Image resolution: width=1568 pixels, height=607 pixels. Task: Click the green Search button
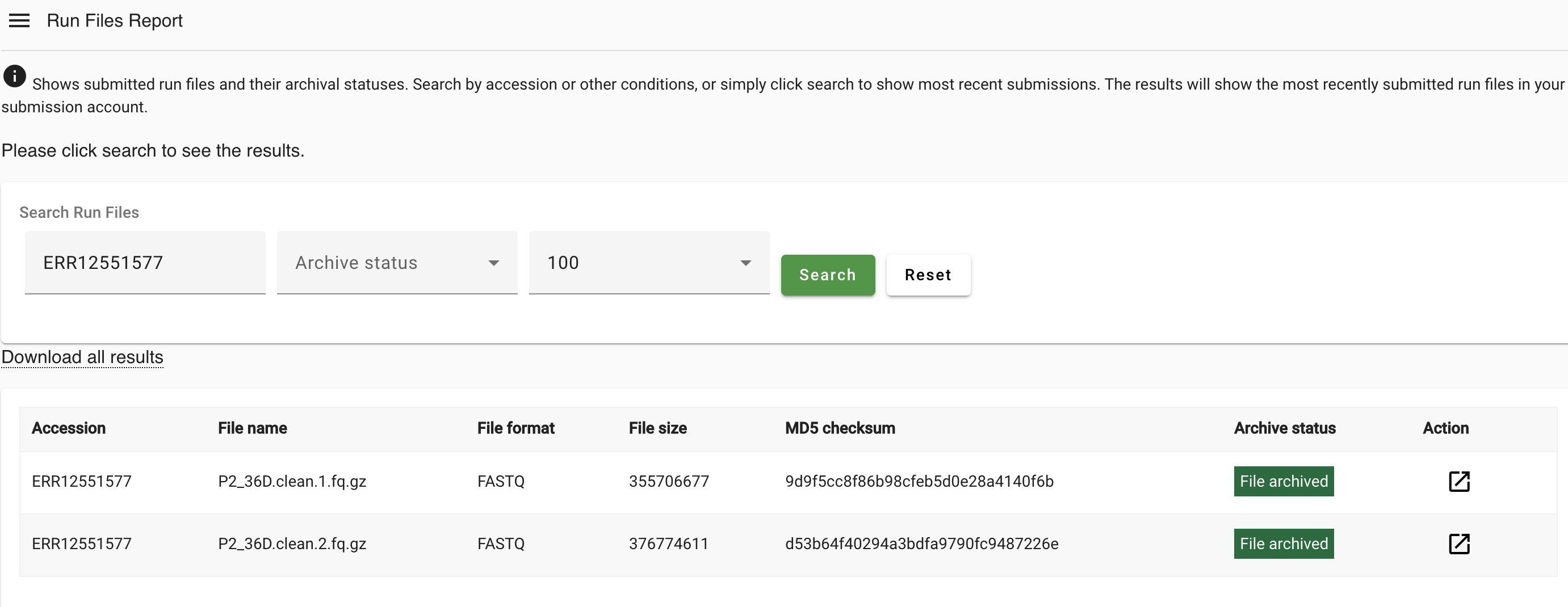click(x=827, y=275)
